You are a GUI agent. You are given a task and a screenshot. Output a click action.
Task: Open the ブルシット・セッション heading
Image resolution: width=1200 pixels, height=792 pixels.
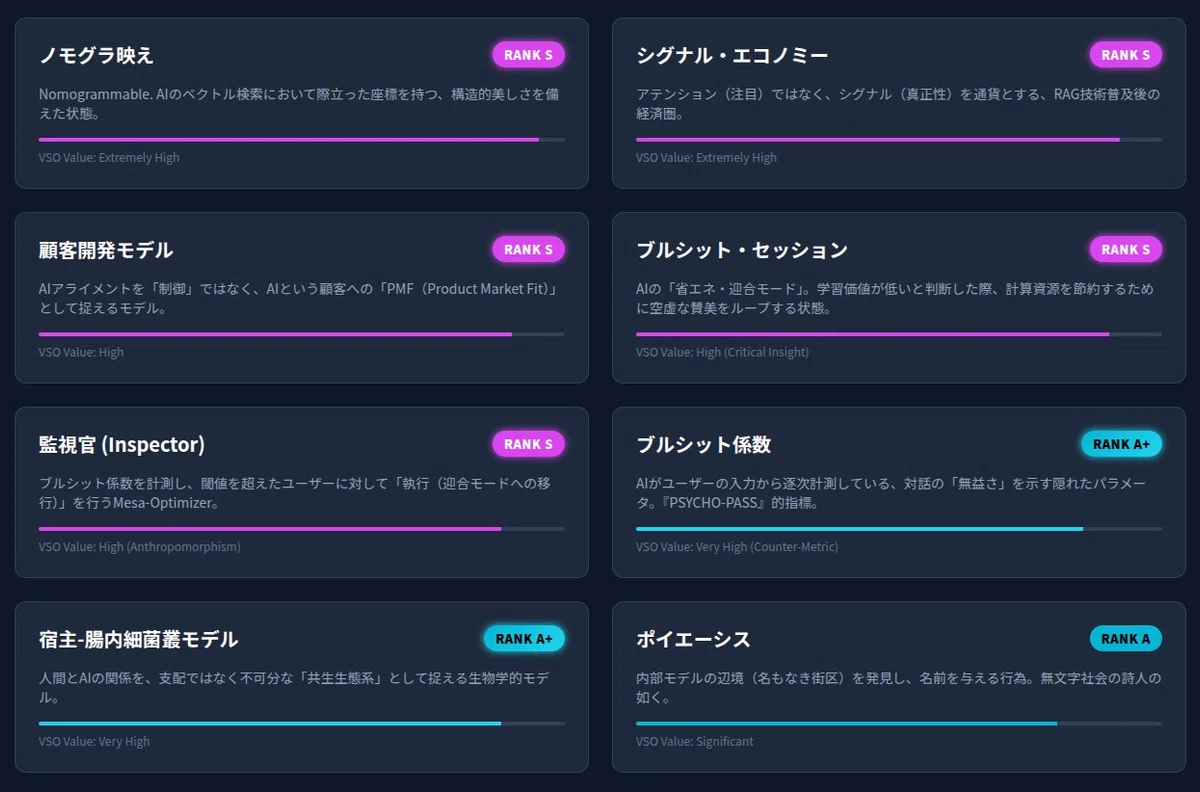coord(742,250)
